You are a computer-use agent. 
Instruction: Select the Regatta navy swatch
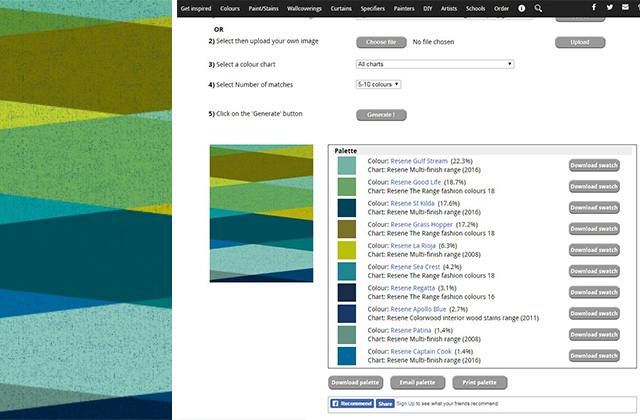347,293
